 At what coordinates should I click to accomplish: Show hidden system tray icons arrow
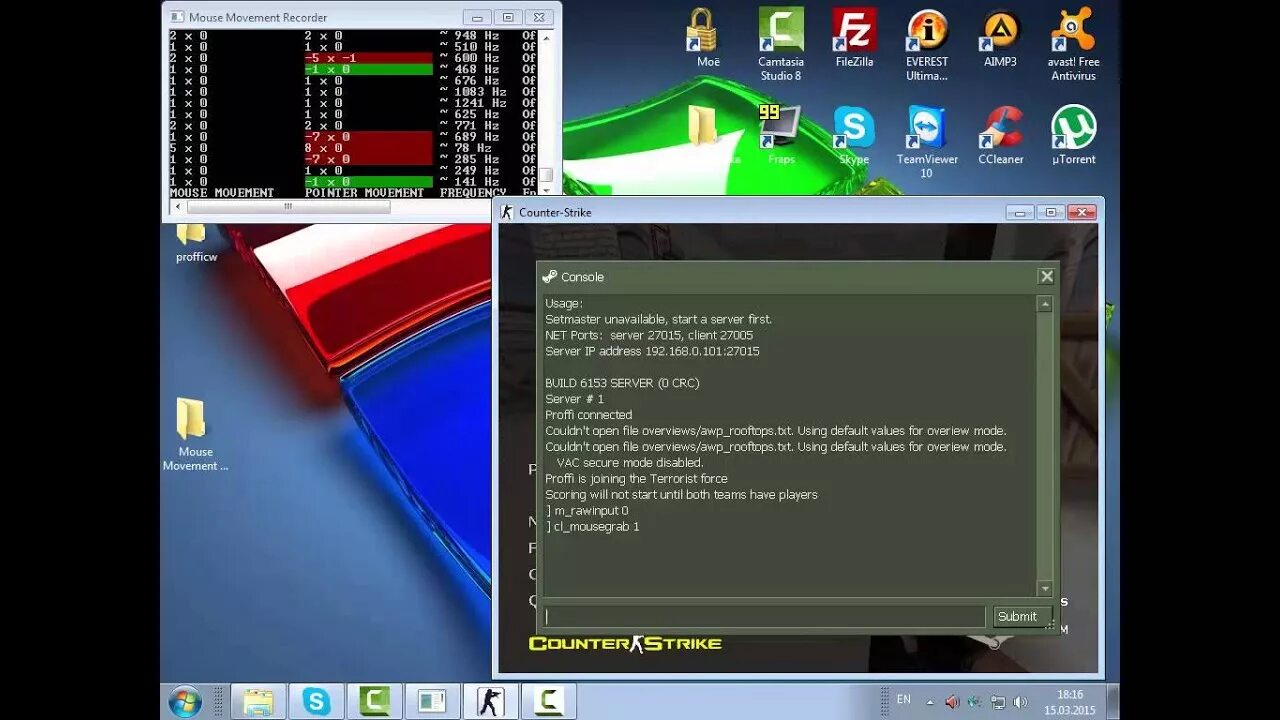click(930, 702)
